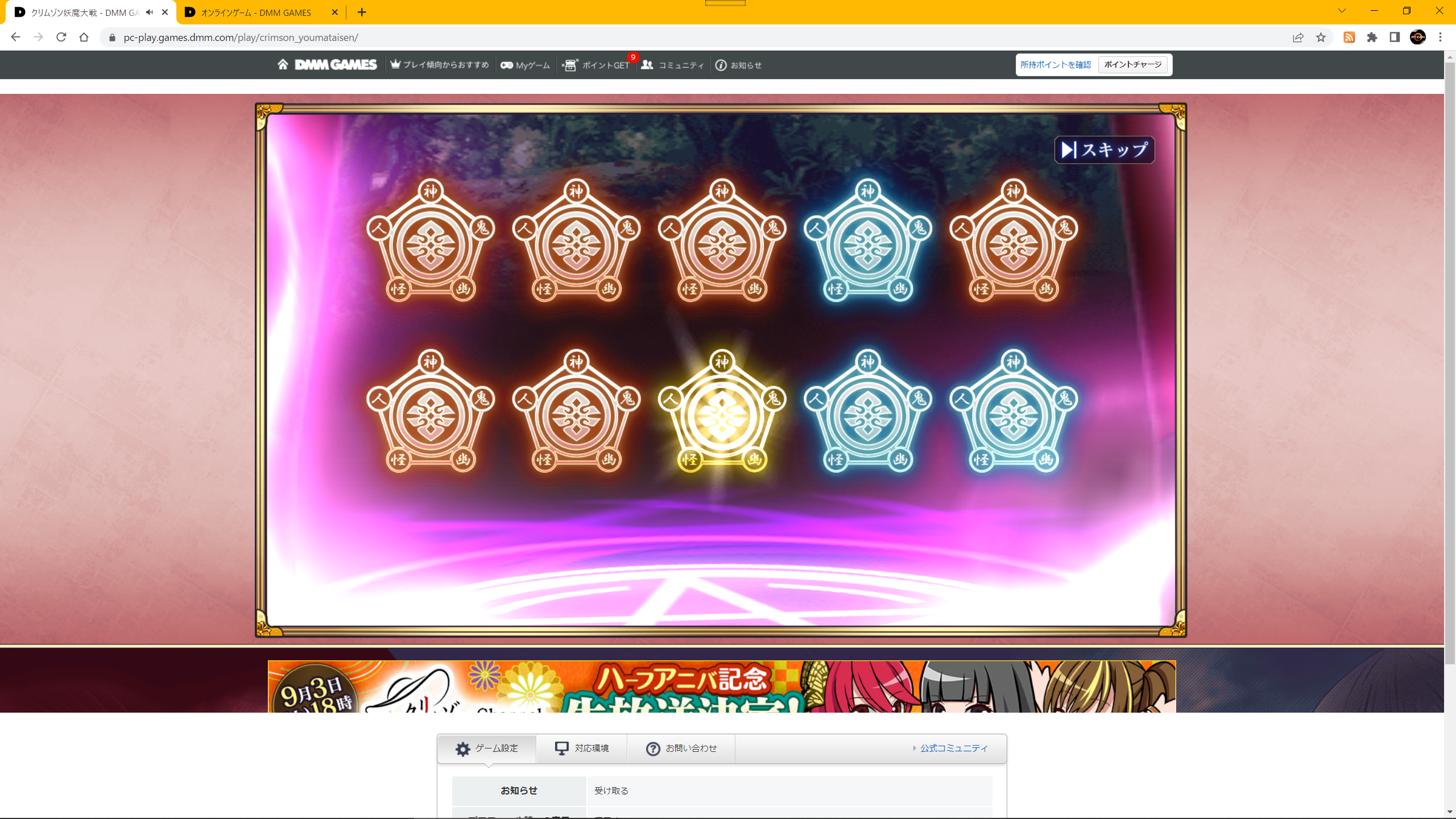Screen dimensions: 1456x819
Task: Click the share page icon in address bar
Action: 1297,38
